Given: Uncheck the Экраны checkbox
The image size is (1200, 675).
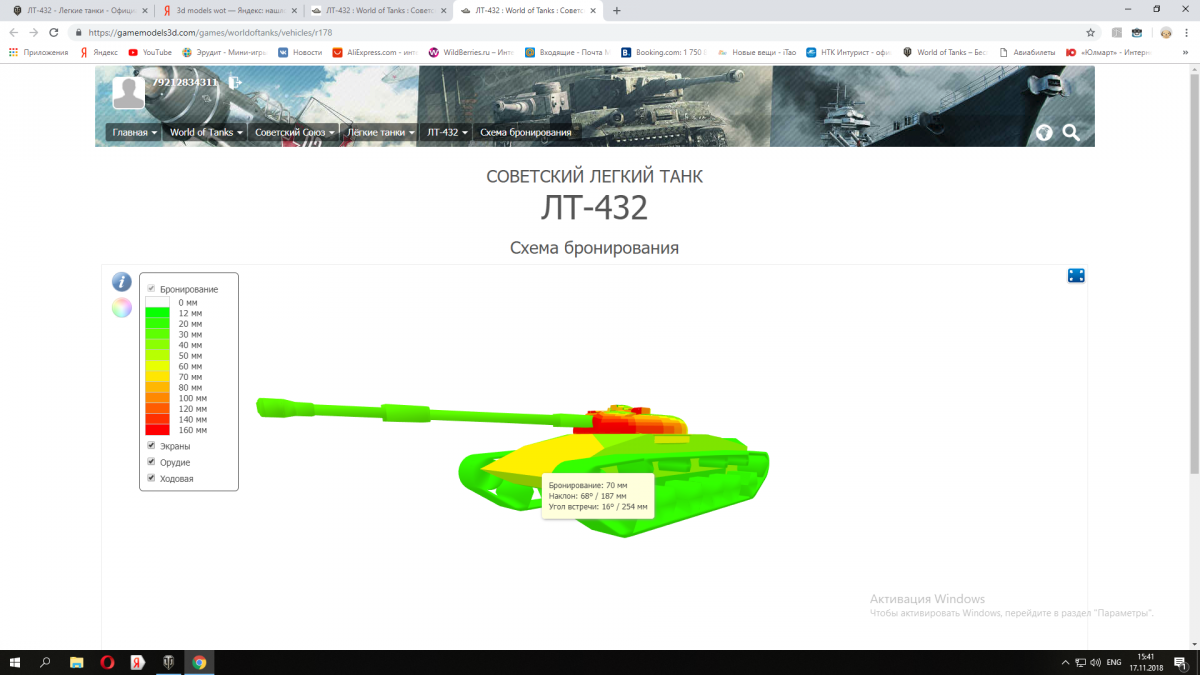Looking at the screenshot, I should coord(151,446).
